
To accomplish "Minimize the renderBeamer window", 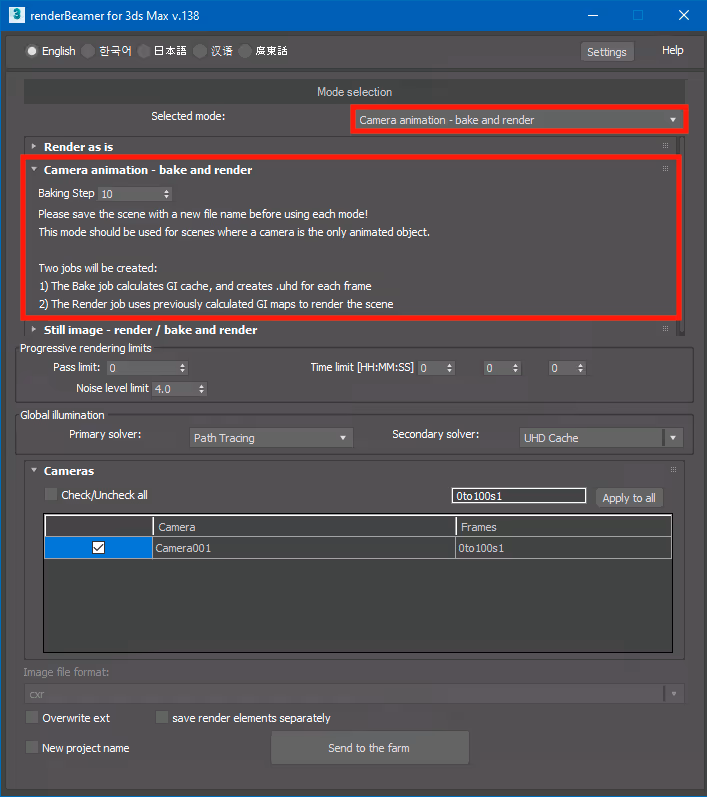I will point(593,15).
